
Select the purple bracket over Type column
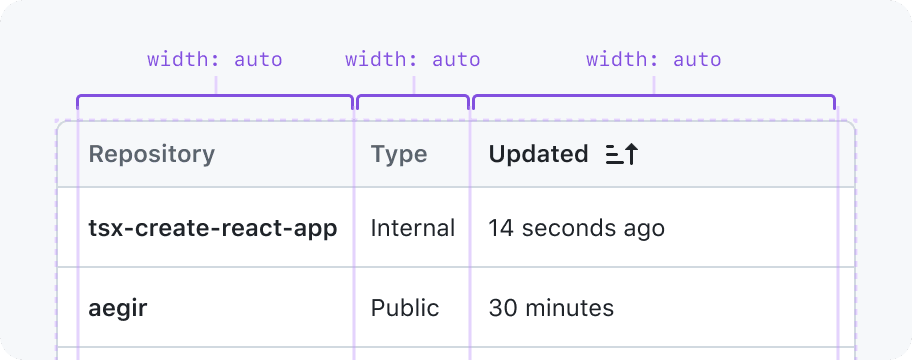413,101
